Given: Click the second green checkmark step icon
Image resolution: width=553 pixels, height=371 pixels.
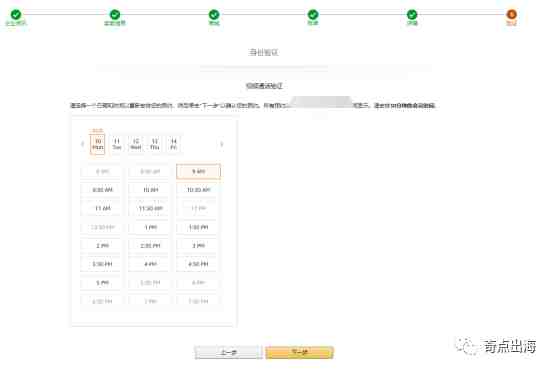Looking at the screenshot, I should coord(115,14).
